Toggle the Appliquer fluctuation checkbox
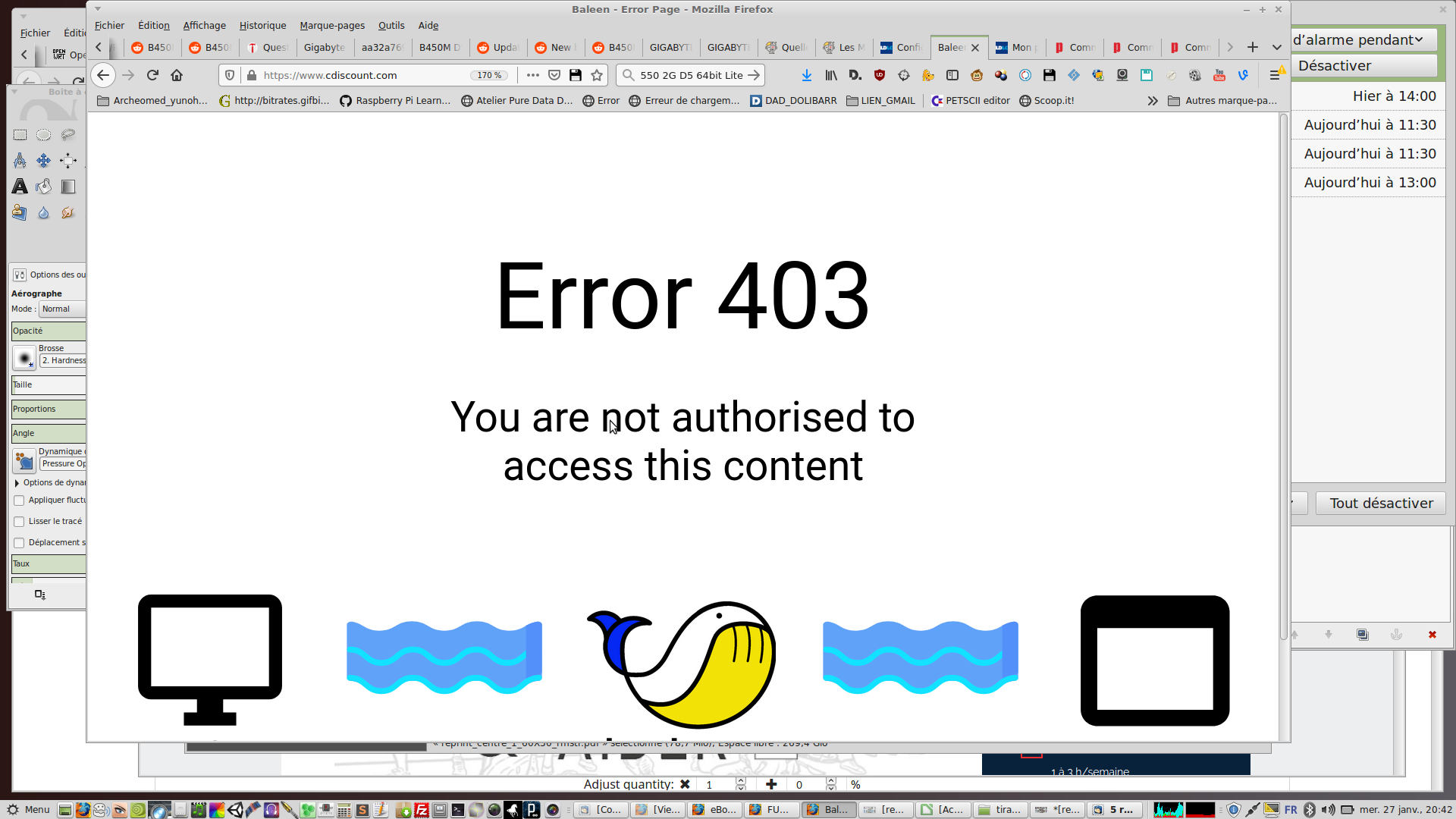The image size is (1456, 819). 19,500
